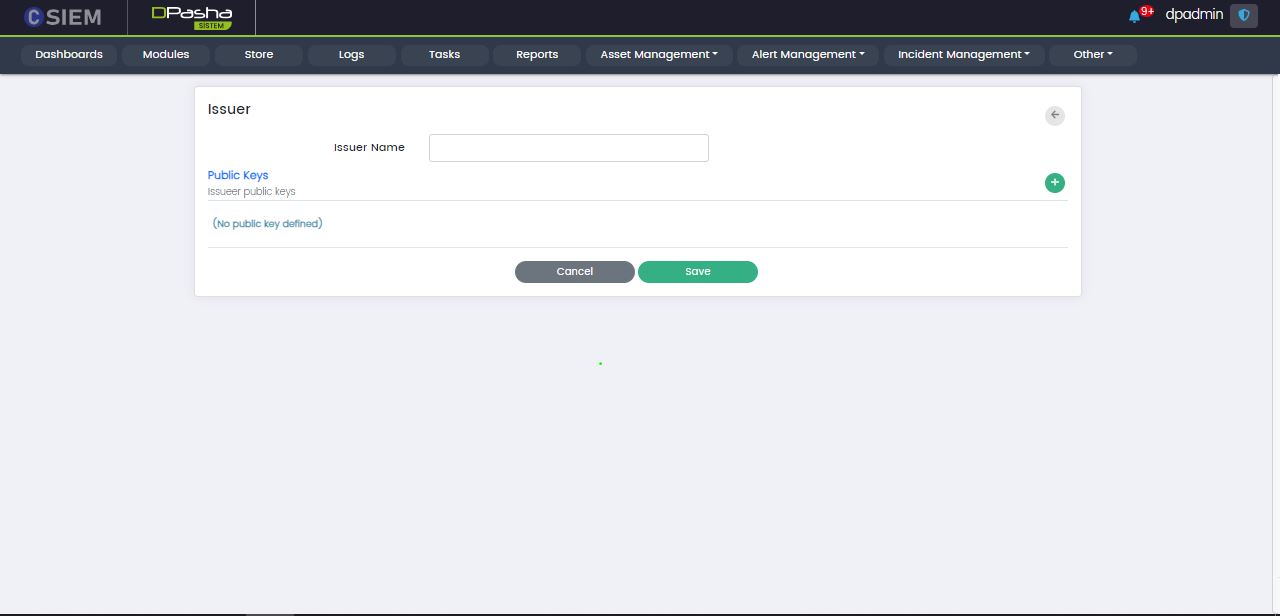Screen dimensions: 1280x616
Task: Click the notification bell icon
Action: point(1134,16)
